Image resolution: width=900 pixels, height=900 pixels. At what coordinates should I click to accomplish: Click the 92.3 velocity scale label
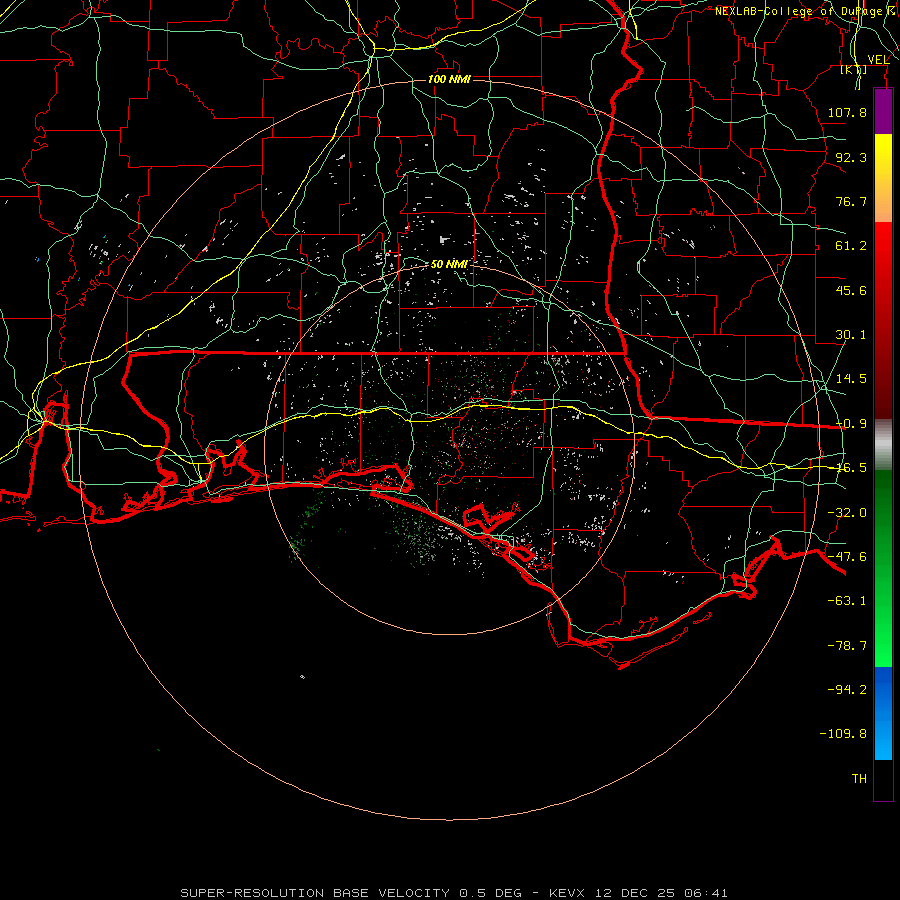tap(851, 157)
